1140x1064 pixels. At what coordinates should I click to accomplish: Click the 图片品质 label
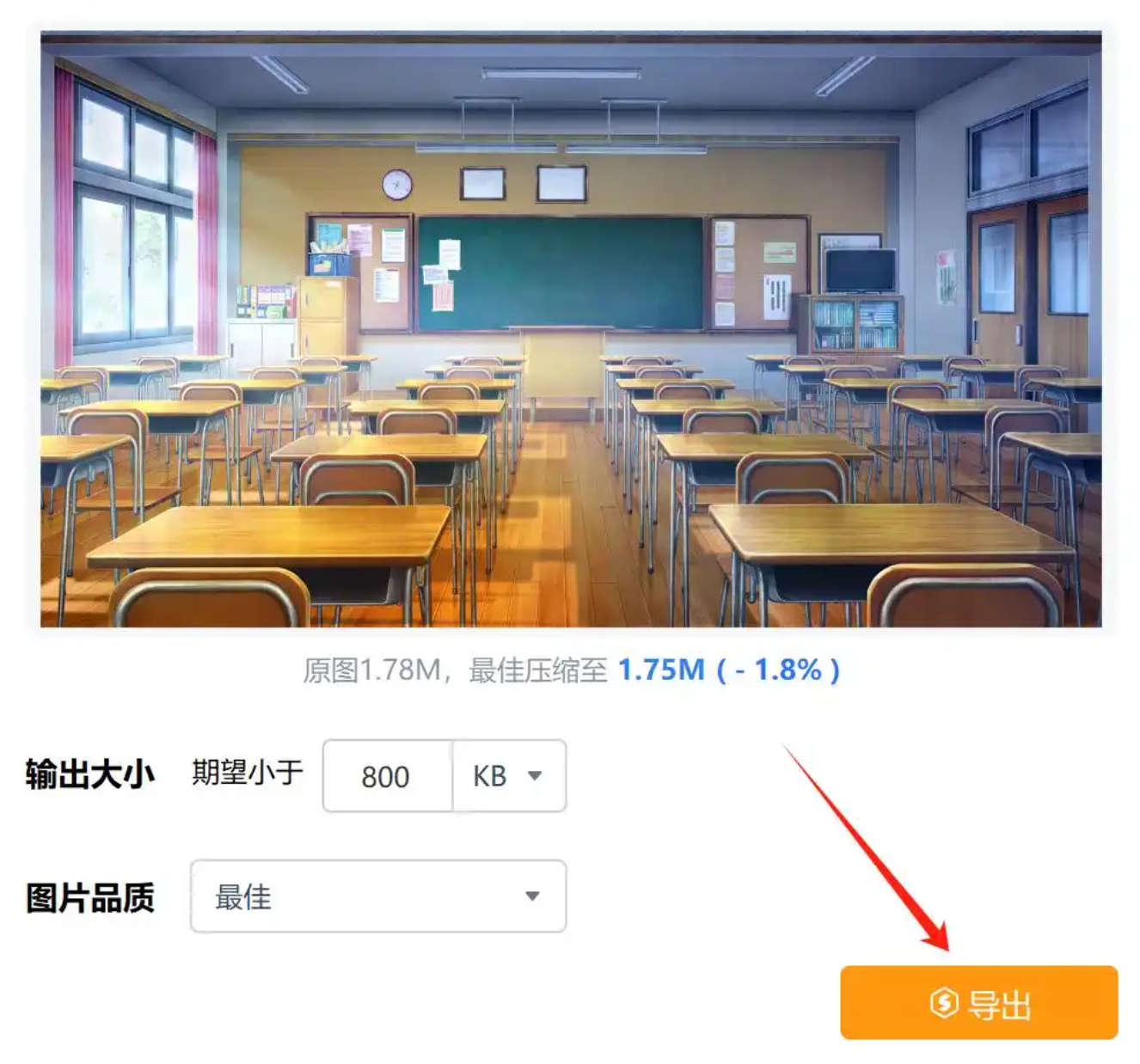click(90, 897)
